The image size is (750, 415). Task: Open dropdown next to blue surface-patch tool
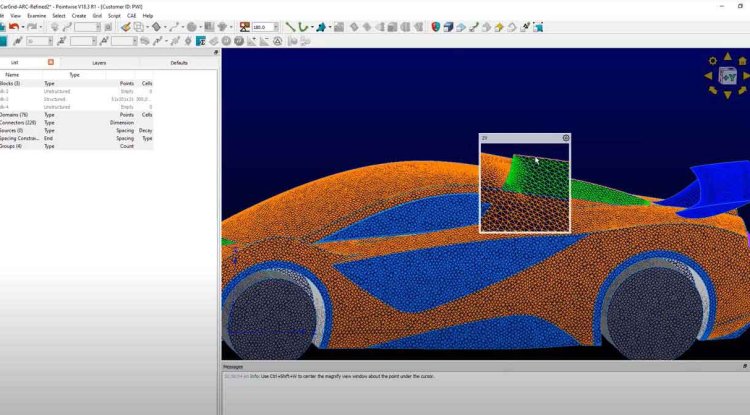click(x=330, y=27)
